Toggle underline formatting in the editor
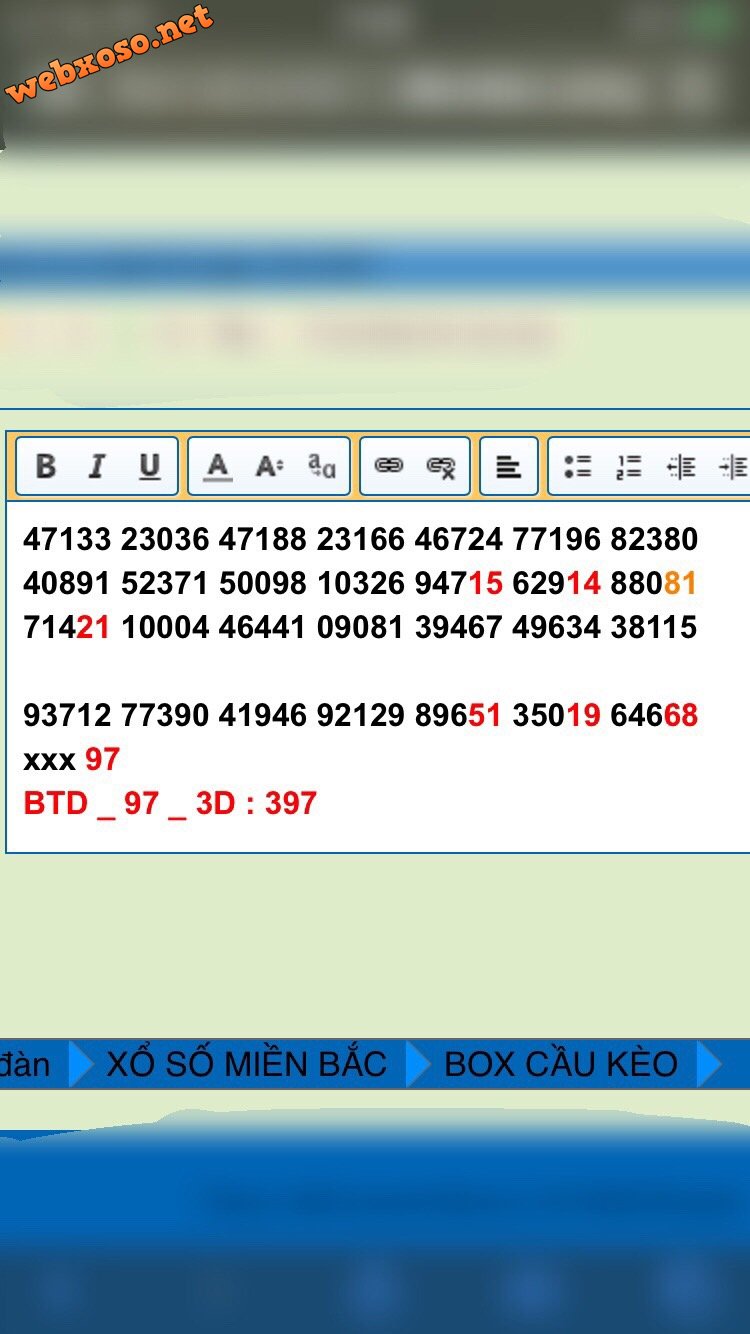The image size is (750, 1334). tap(149, 466)
